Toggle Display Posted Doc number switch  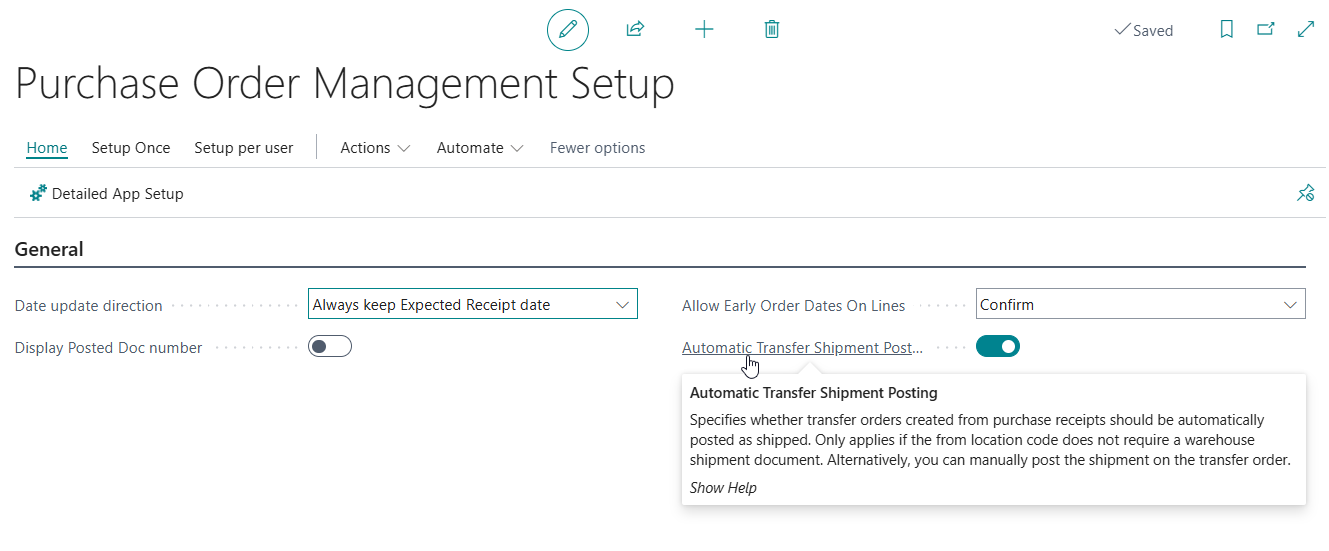(x=330, y=347)
